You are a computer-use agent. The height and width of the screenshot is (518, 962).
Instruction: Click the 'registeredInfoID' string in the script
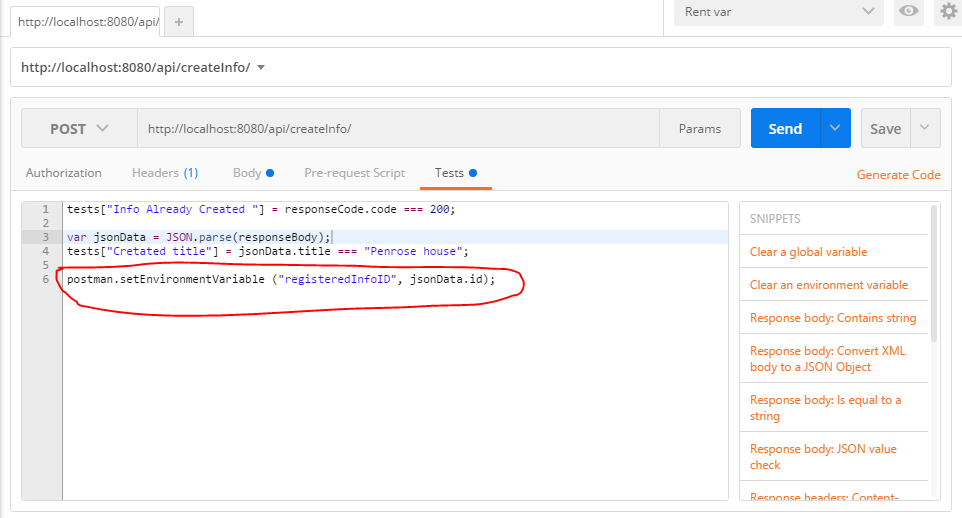point(337,279)
